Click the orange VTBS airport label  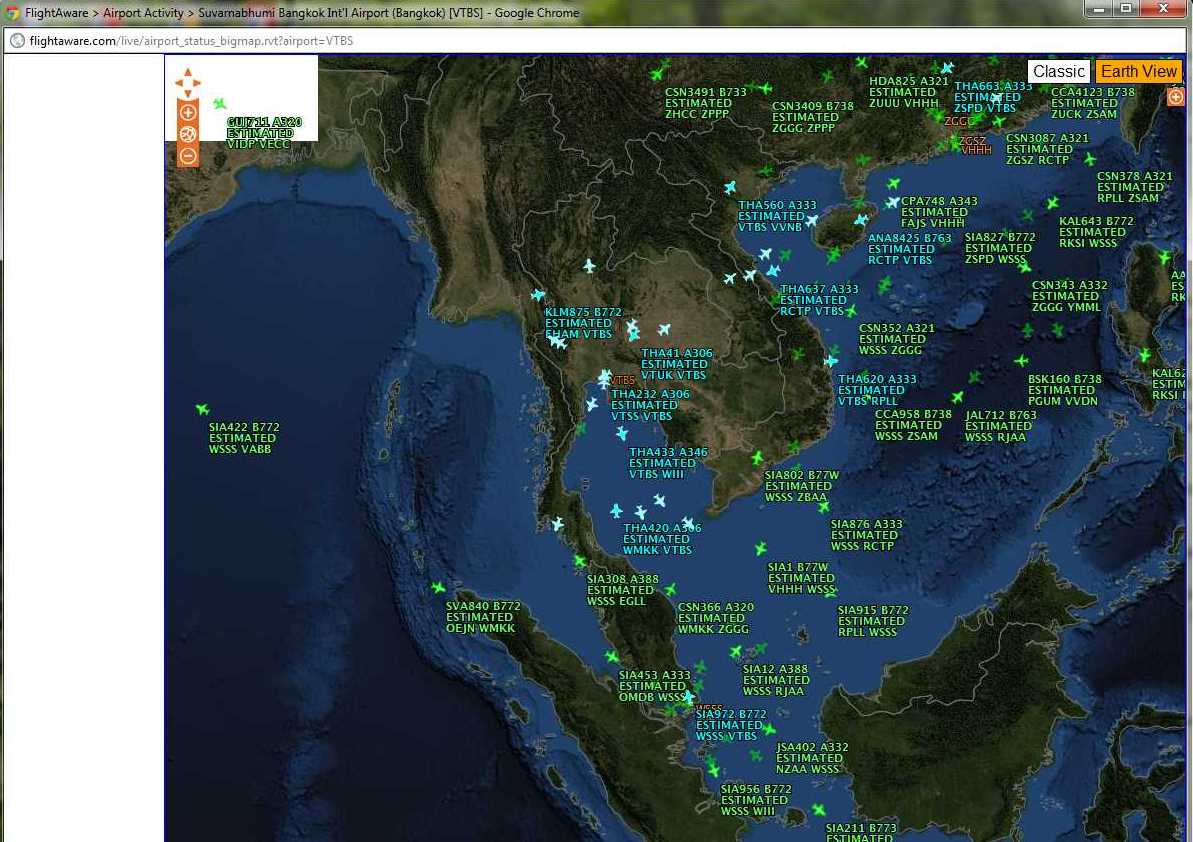(622, 380)
